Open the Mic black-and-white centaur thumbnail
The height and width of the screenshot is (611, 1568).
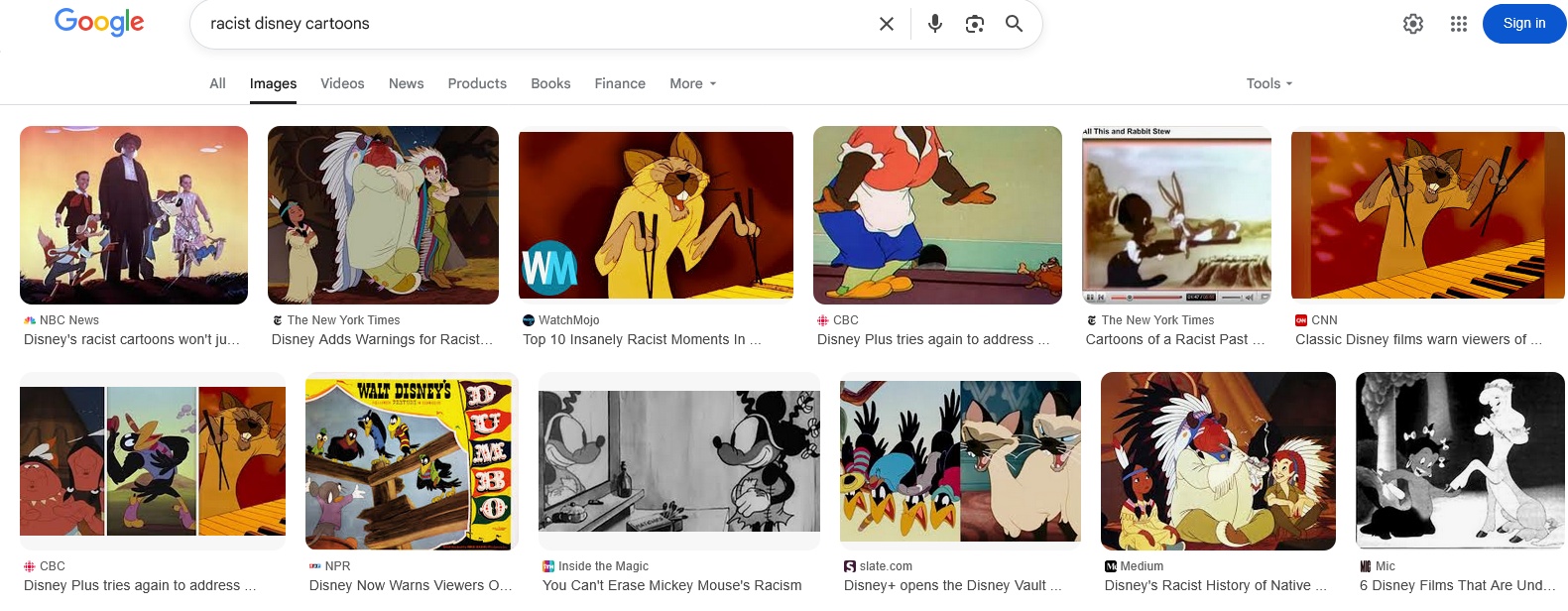point(1460,461)
